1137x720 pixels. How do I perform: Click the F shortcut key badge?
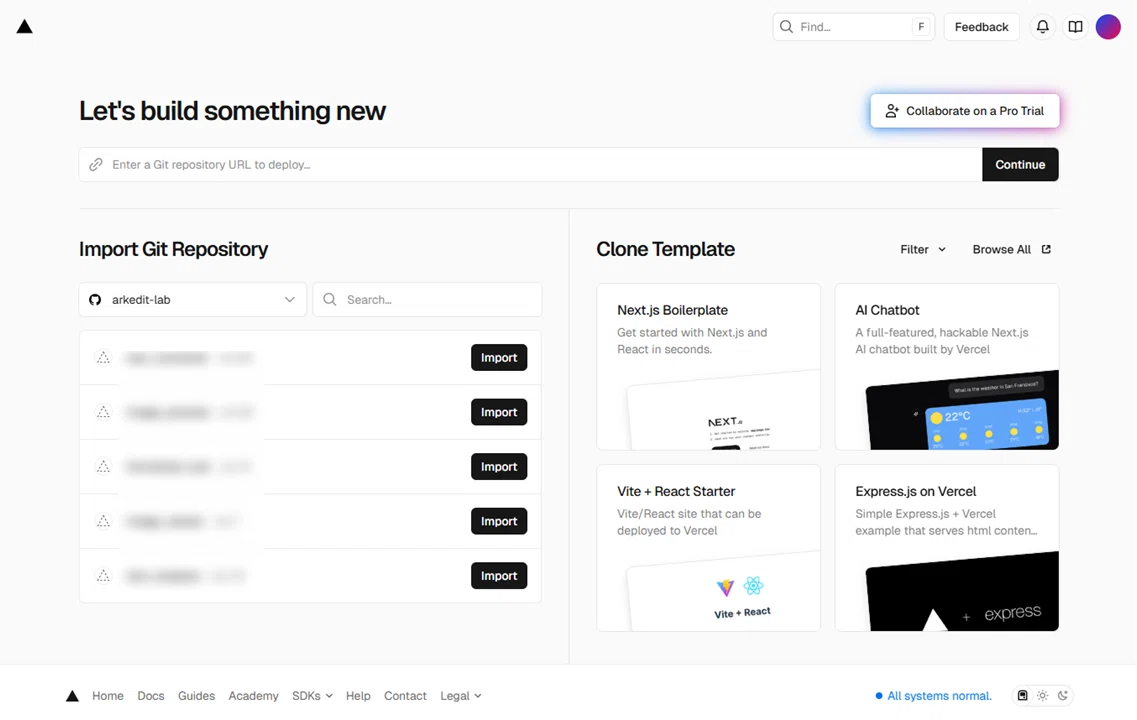[x=921, y=27]
